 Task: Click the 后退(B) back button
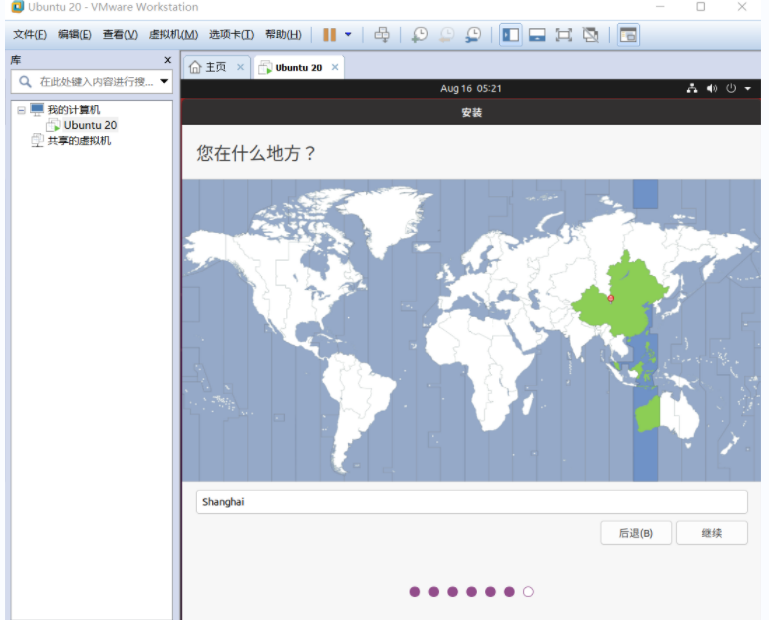pyautogui.click(x=636, y=533)
